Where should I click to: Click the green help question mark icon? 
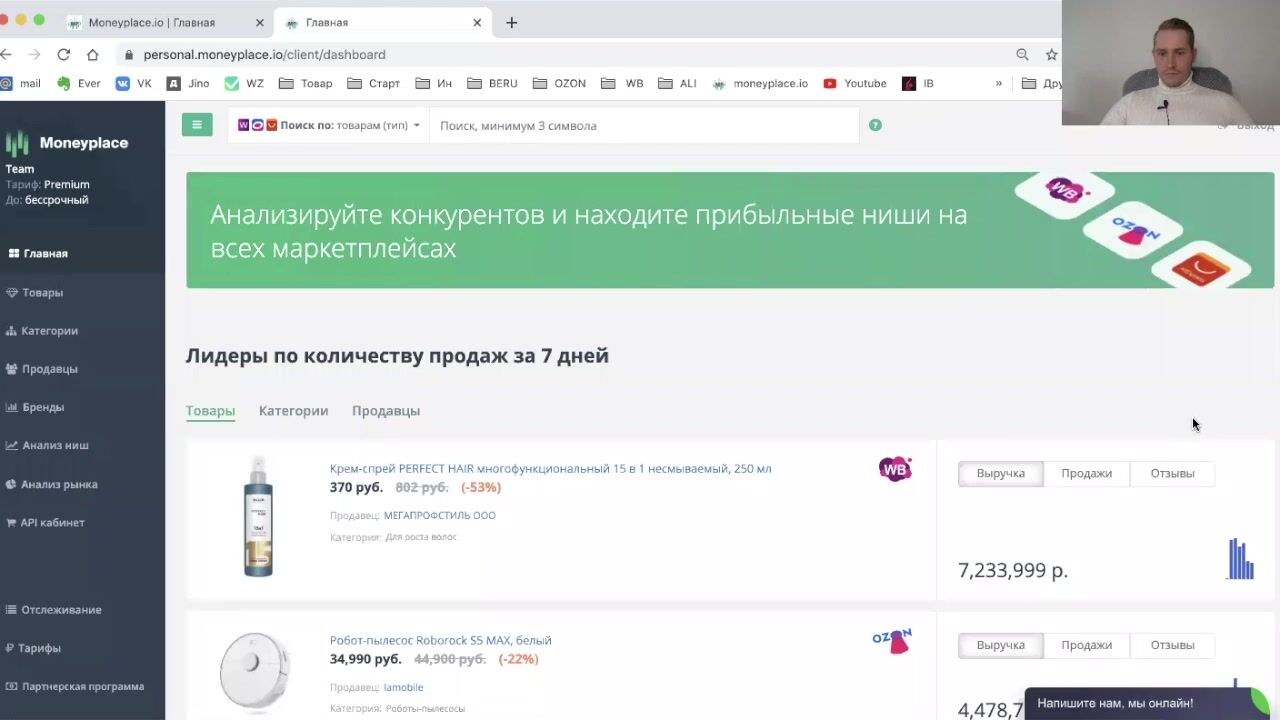[875, 125]
